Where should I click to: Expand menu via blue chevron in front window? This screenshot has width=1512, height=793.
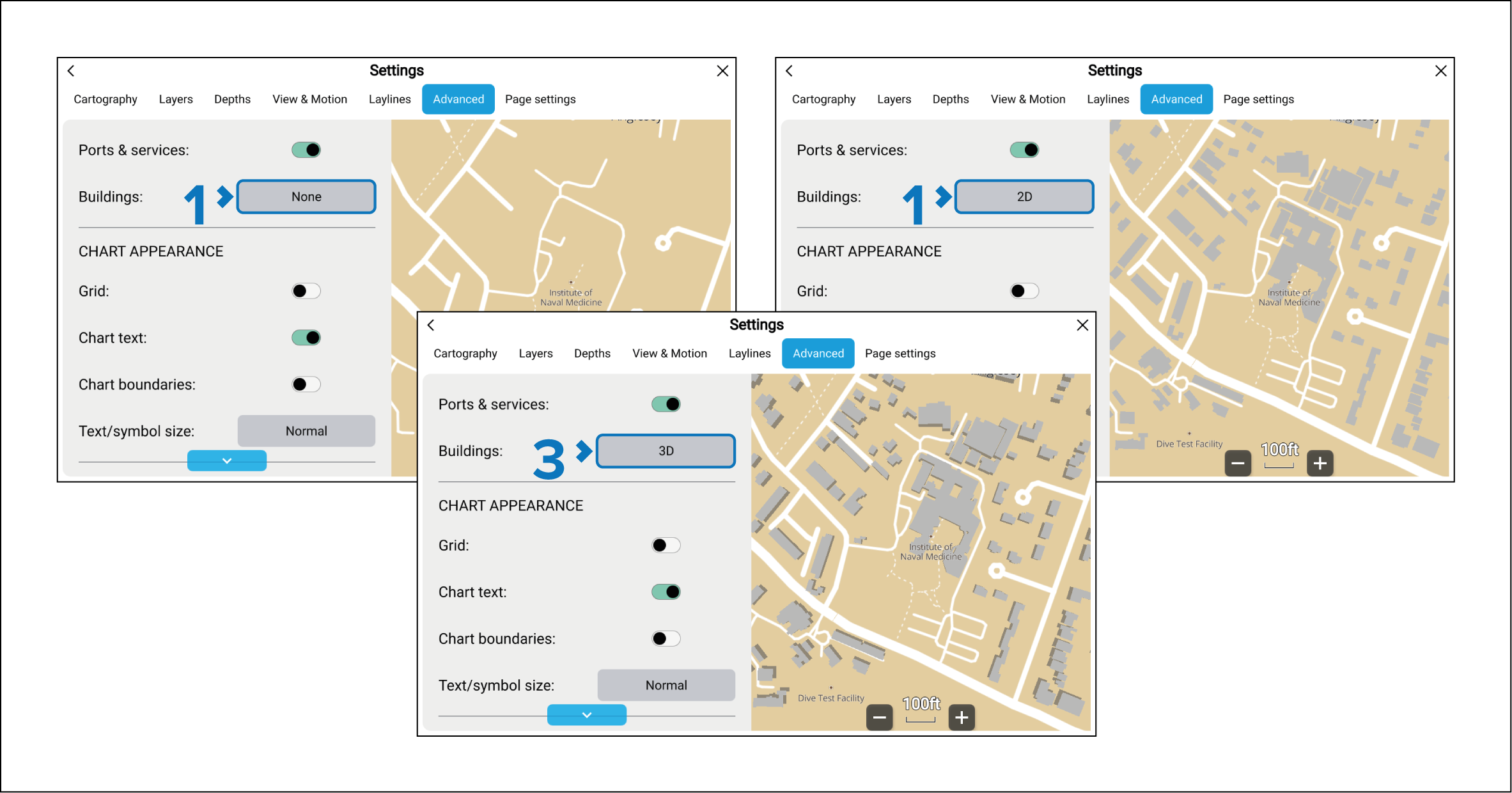pos(586,714)
